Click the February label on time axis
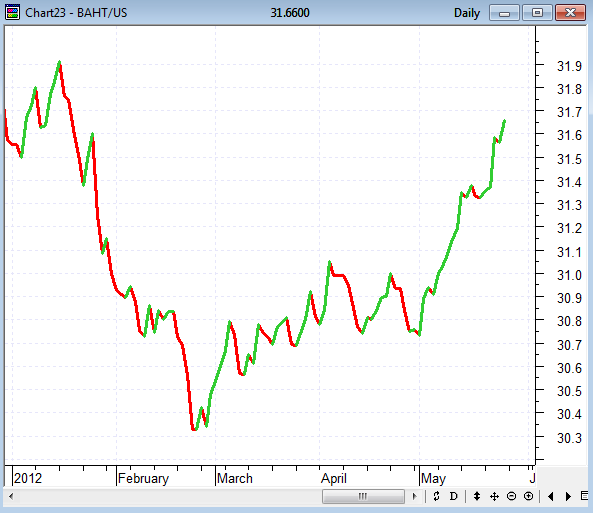The image size is (593, 513). pyautogui.click(x=143, y=479)
